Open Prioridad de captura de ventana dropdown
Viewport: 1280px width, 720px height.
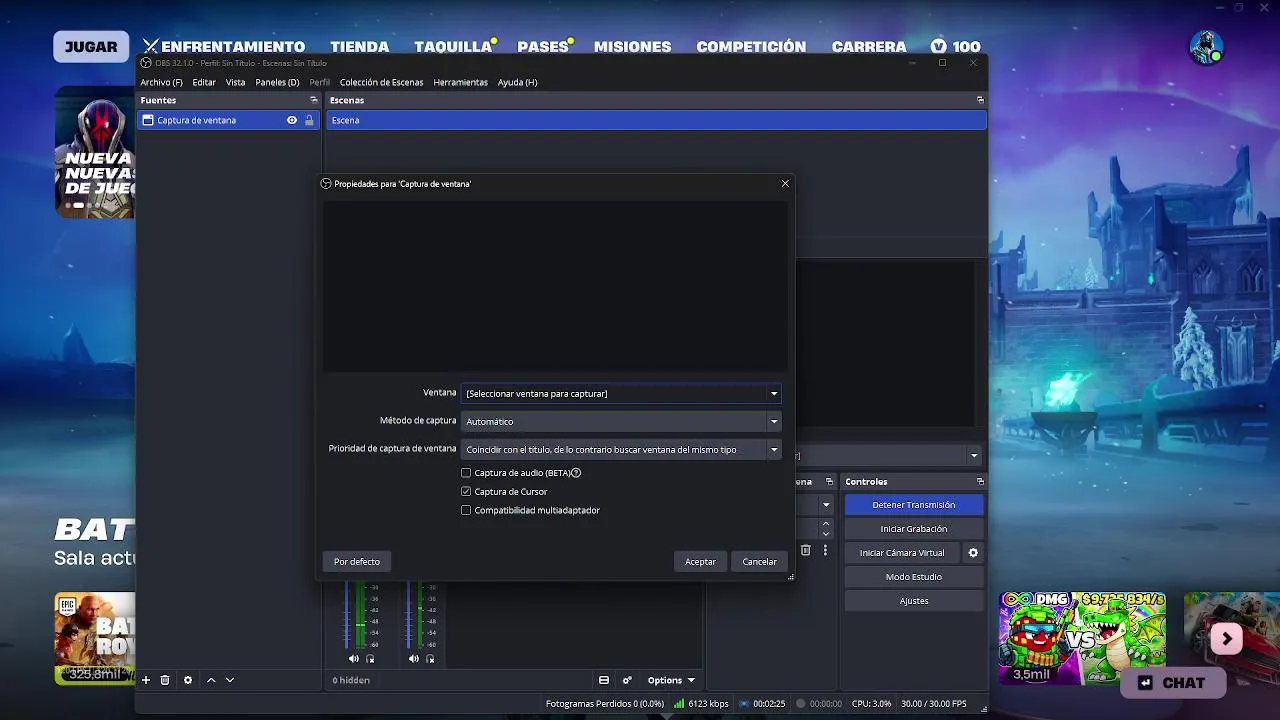(x=621, y=450)
